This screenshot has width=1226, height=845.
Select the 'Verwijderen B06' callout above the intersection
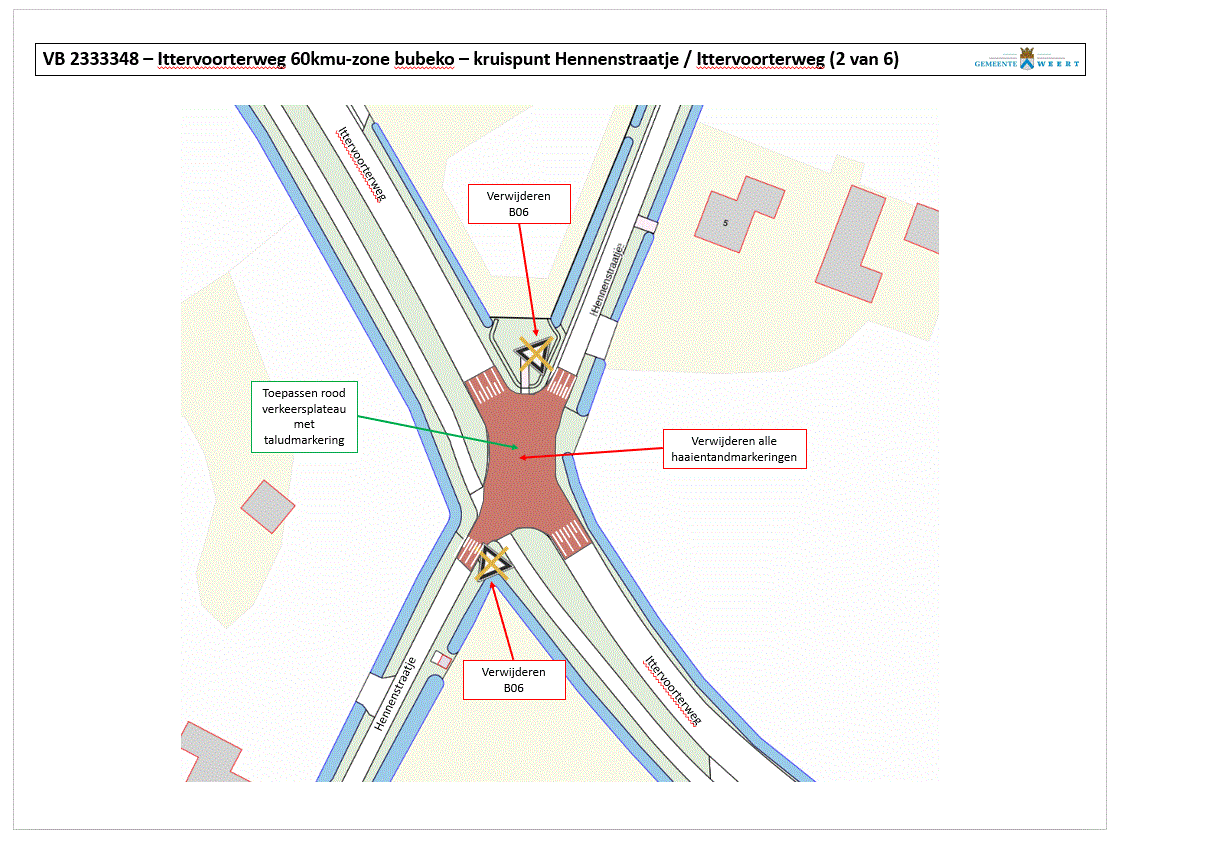coord(519,203)
